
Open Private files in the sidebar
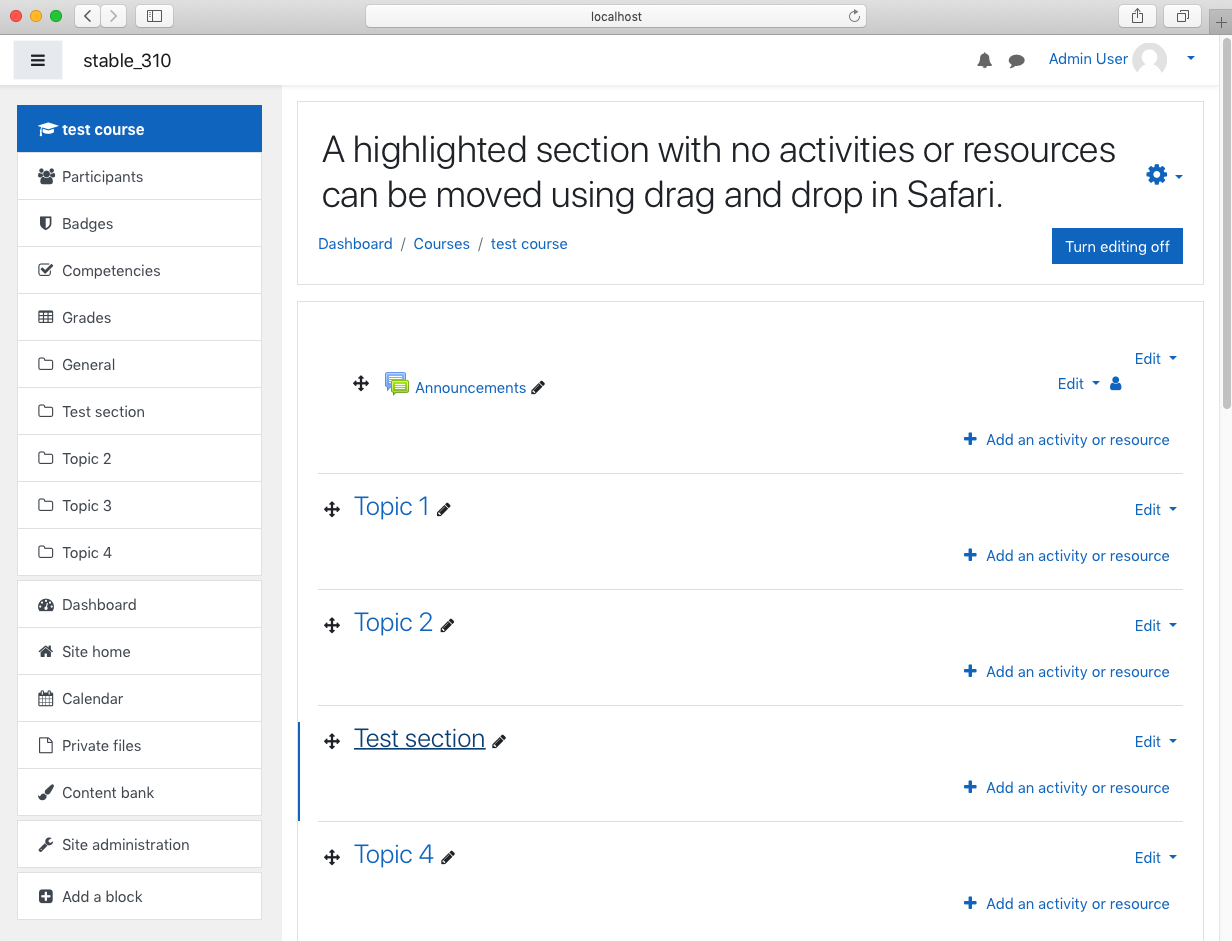pos(139,746)
